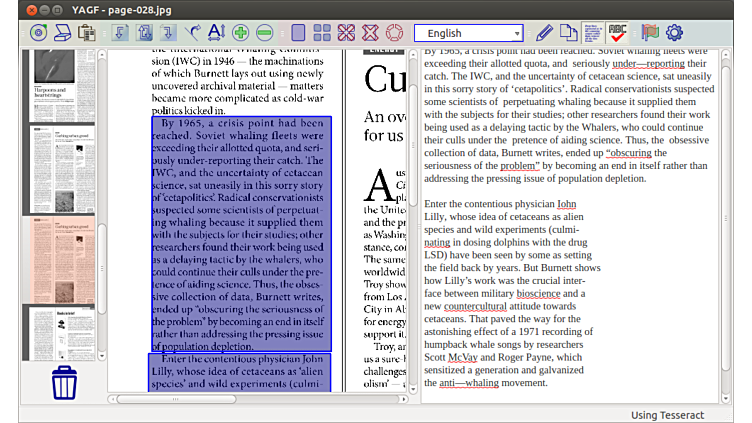This screenshot has width=752, height=423.
Task: Click the red lifebuoy icon
Action: tap(394, 33)
